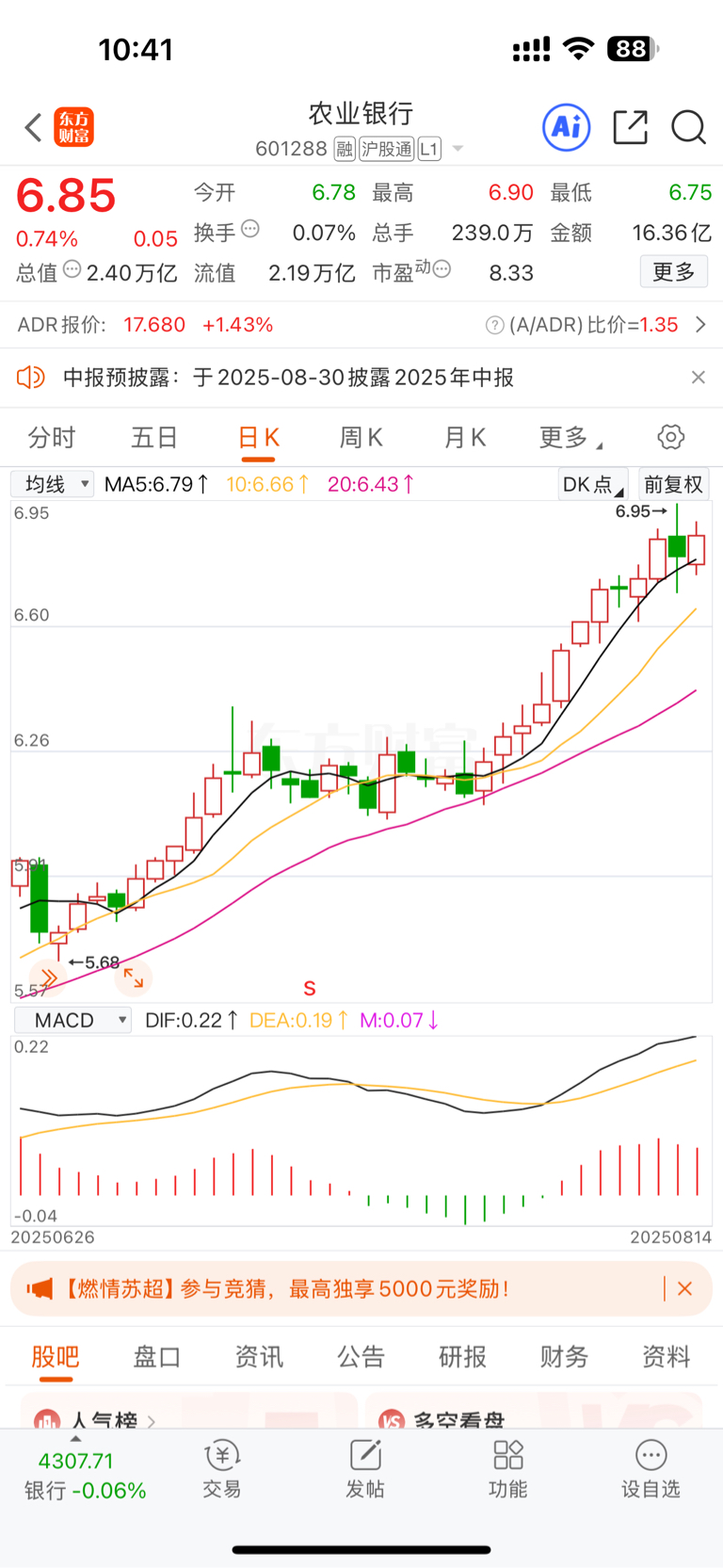The width and height of the screenshot is (723, 1568).
Task: Switch to 资讯 tab
Action: pos(259,1356)
